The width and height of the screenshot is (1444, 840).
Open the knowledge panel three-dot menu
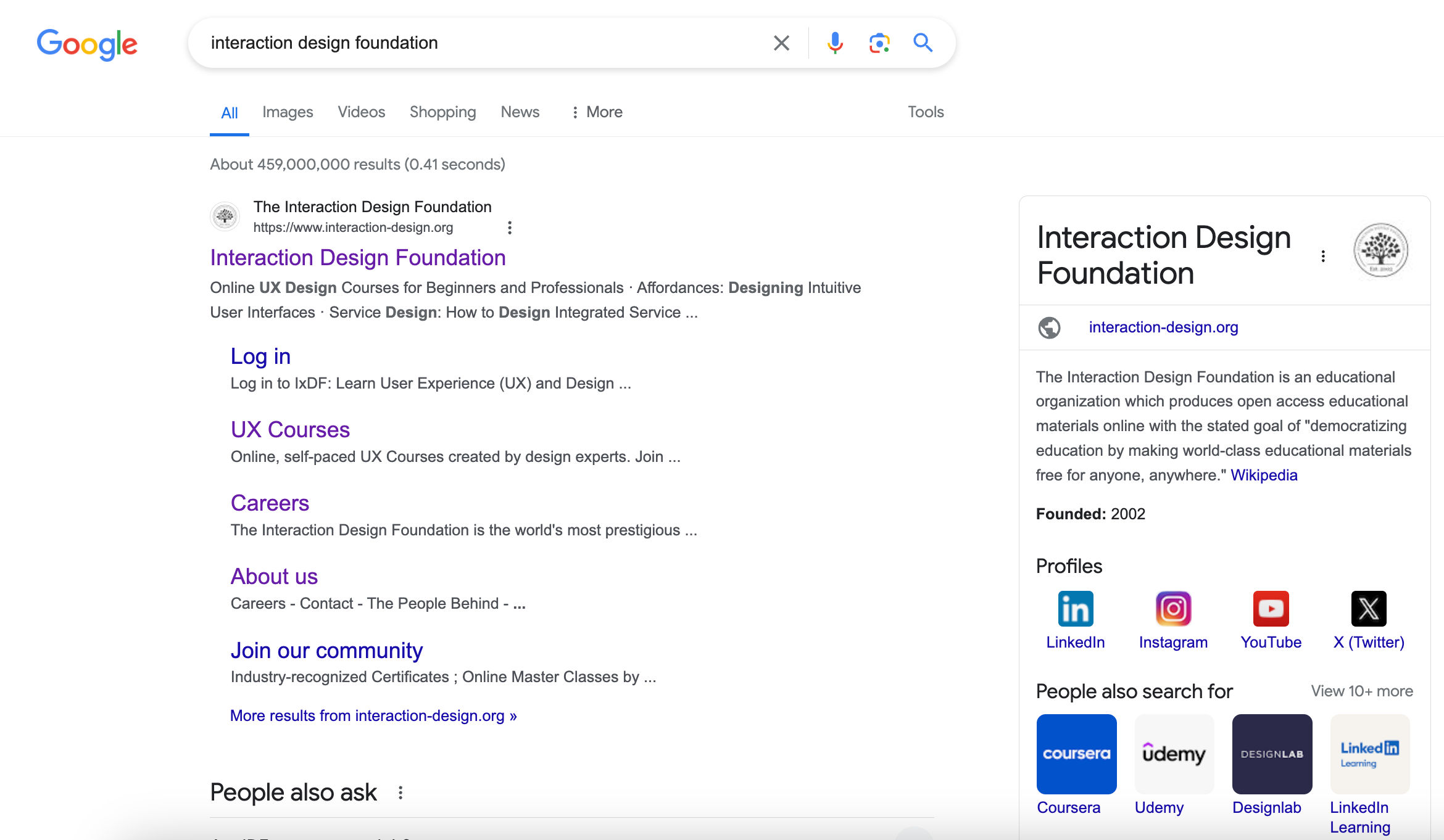tap(1322, 255)
